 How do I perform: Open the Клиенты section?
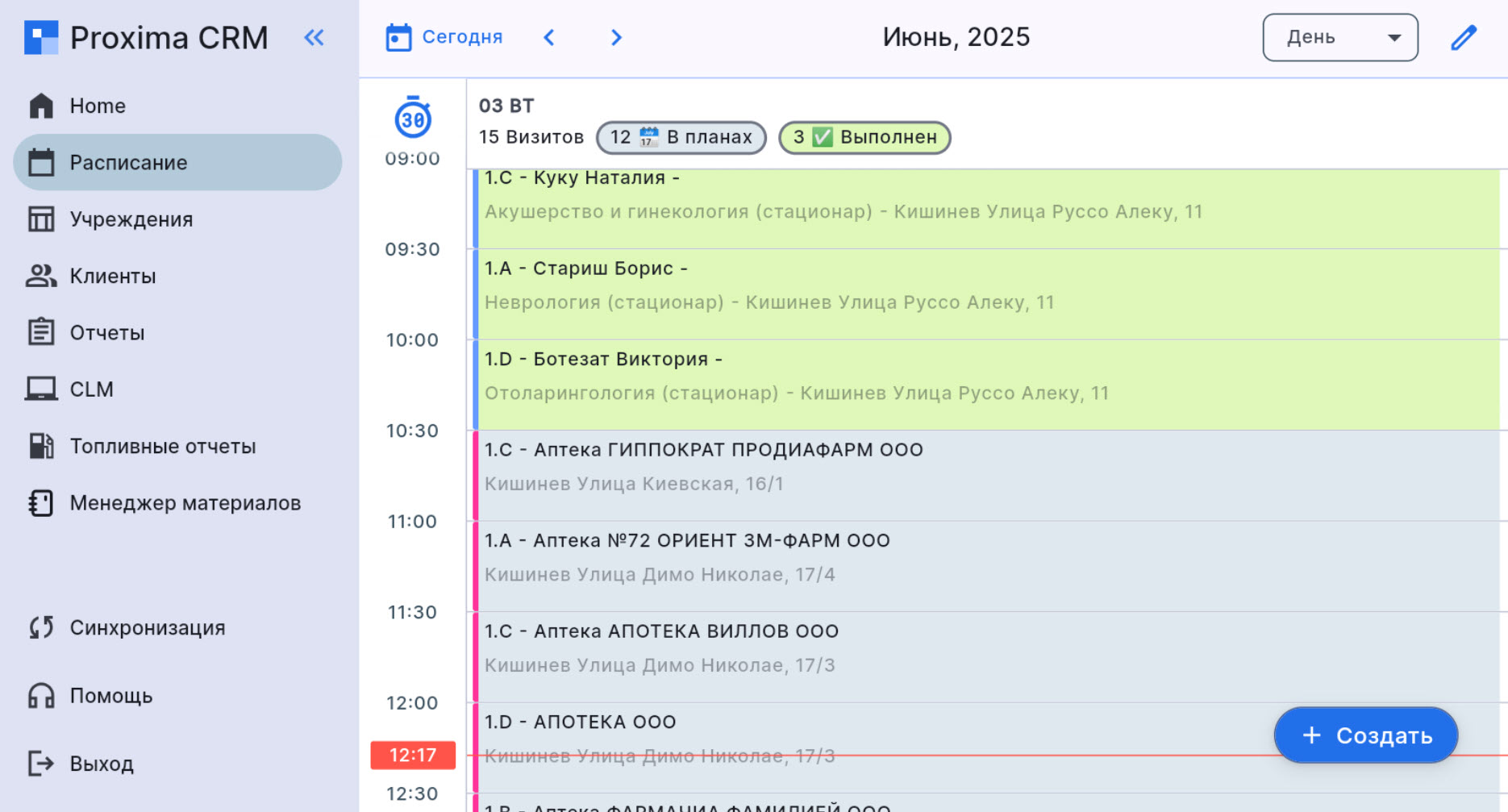tap(113, 276)
